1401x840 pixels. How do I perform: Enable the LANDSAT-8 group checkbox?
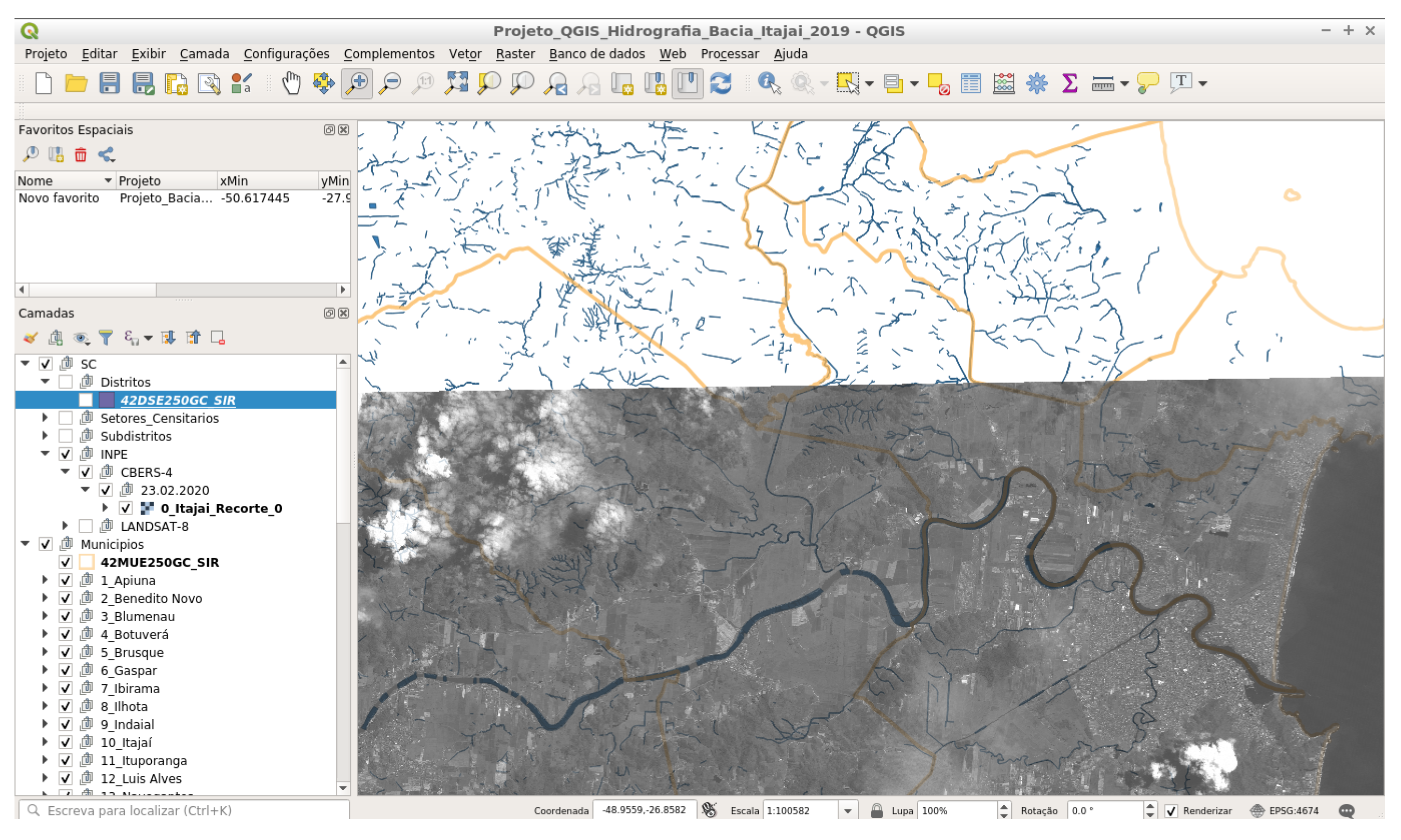86,527
